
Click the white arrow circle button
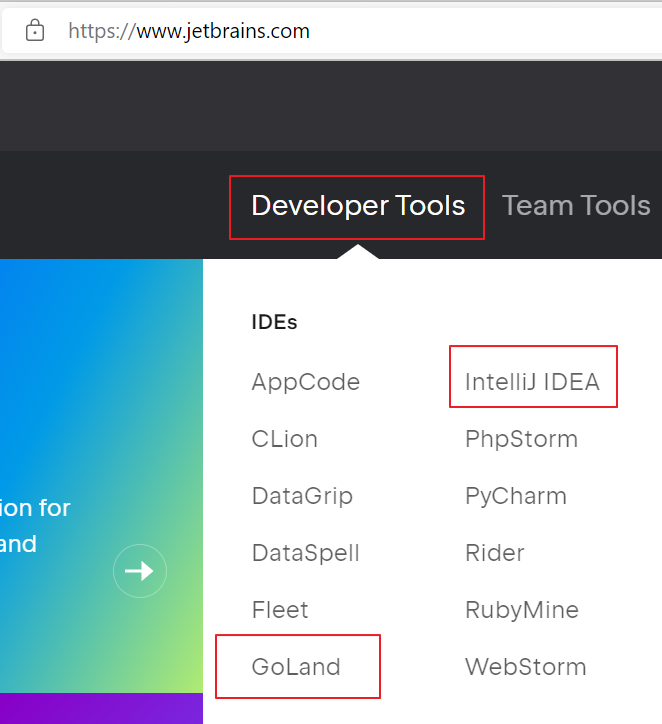point(140,571)
